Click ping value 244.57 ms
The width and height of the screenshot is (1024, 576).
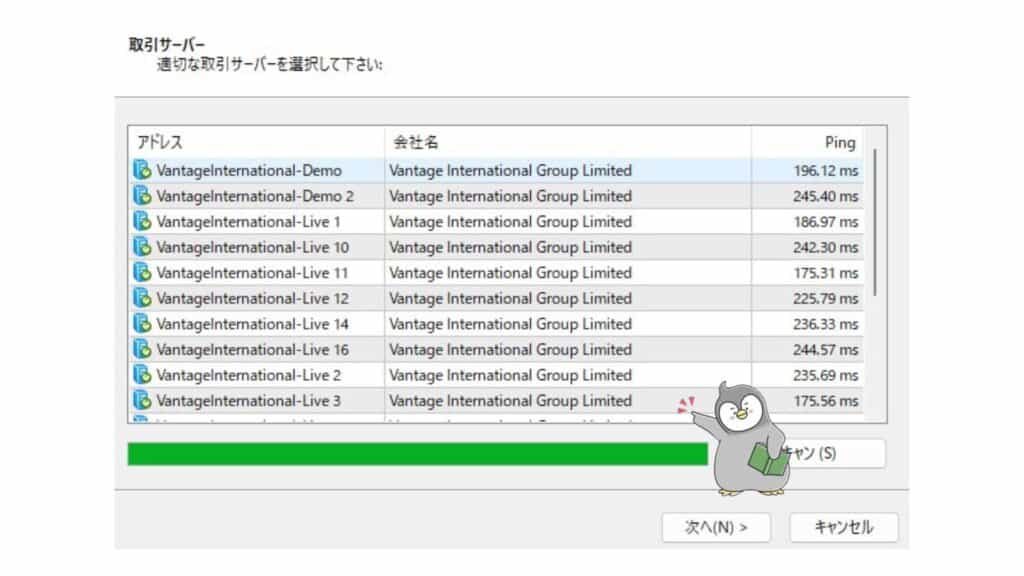825,349
